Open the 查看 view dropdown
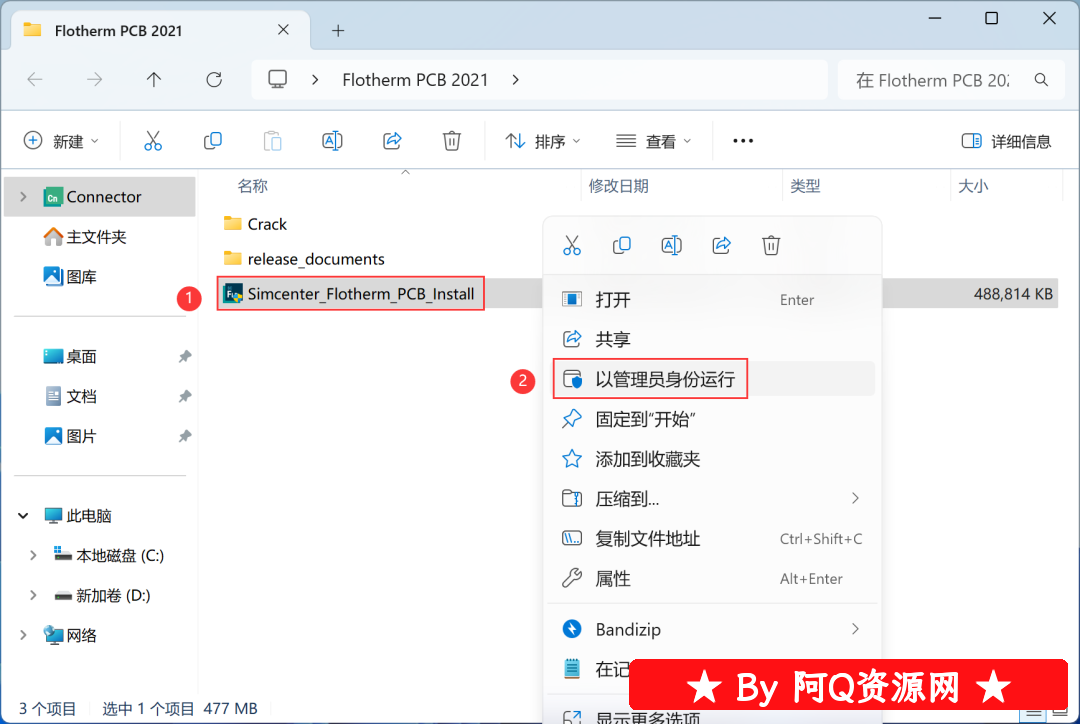 coord(653,141)
